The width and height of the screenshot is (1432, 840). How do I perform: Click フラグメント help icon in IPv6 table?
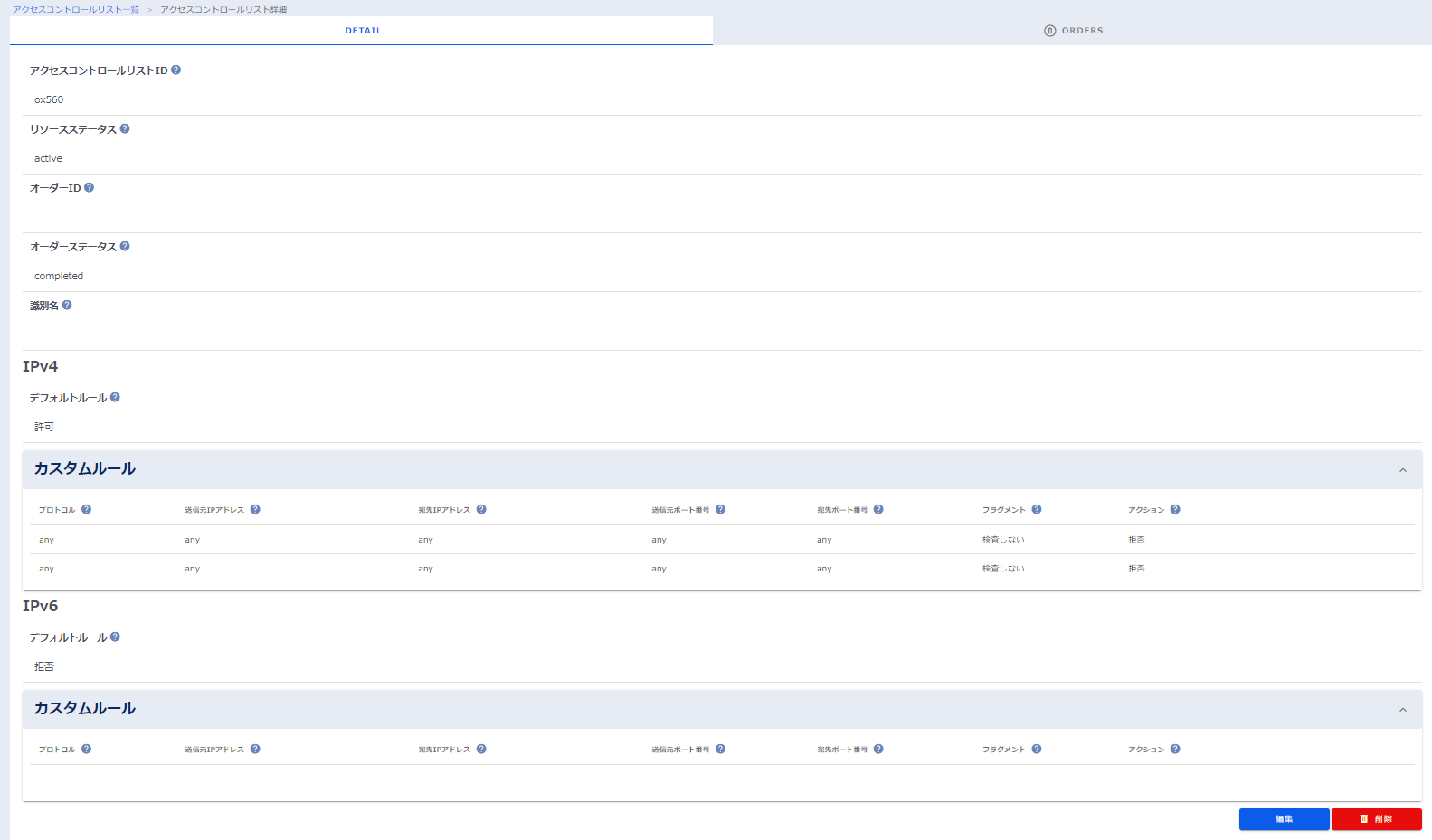point(1037,749)
